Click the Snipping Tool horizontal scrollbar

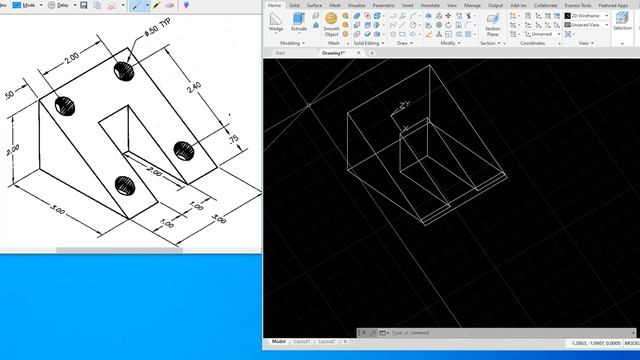pyautogui.click(x=119, y=250)
